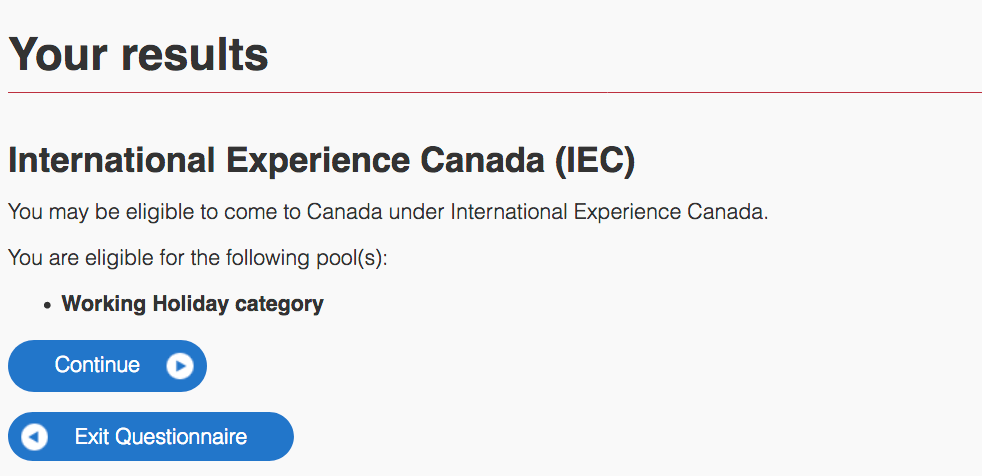Click "International" at the start of the IEC heading
Viewport: 982px width, 476px height.
point(111,160)
